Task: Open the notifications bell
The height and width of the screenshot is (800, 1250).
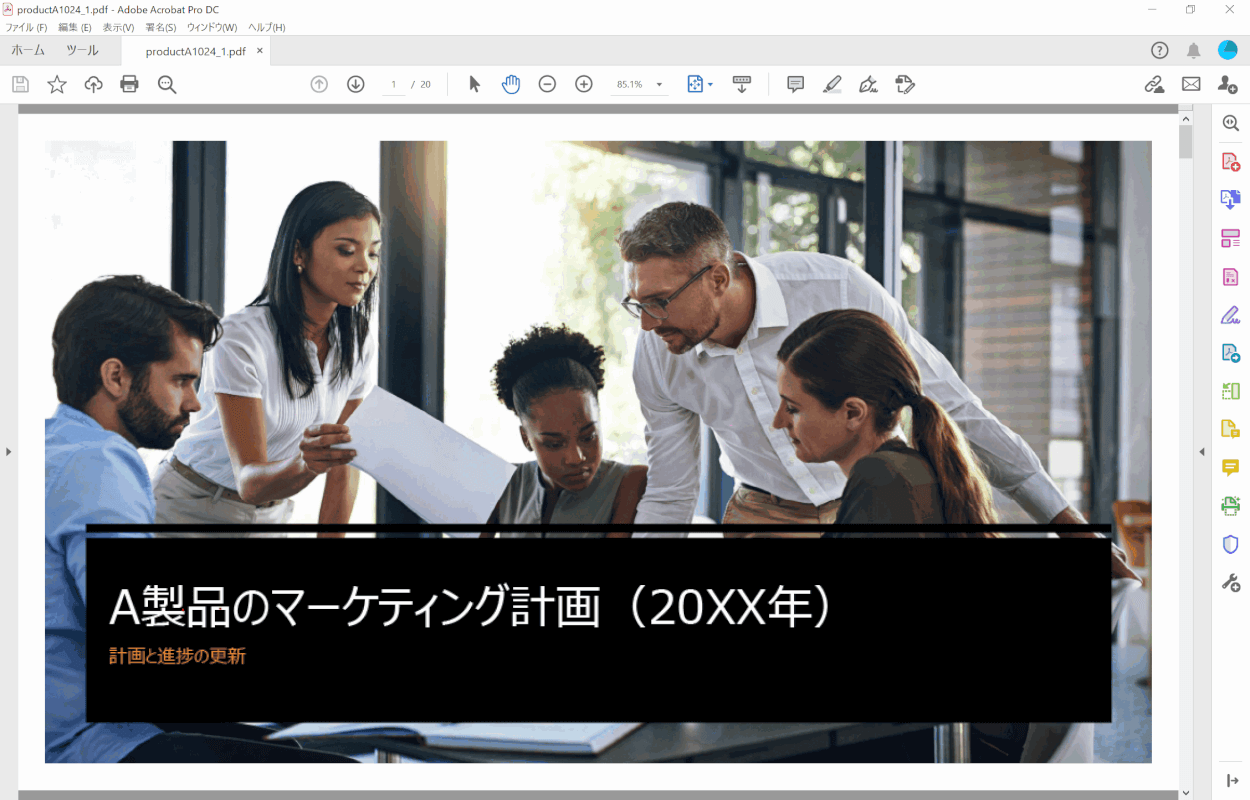Action: pos(1193,51)
